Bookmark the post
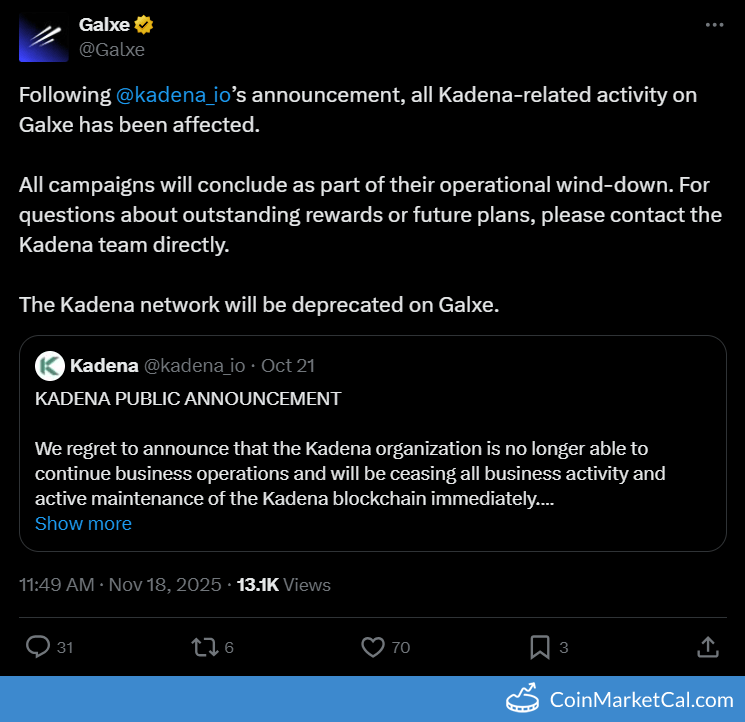The width and height of the screenshot is (745, 722). (540, 647)
